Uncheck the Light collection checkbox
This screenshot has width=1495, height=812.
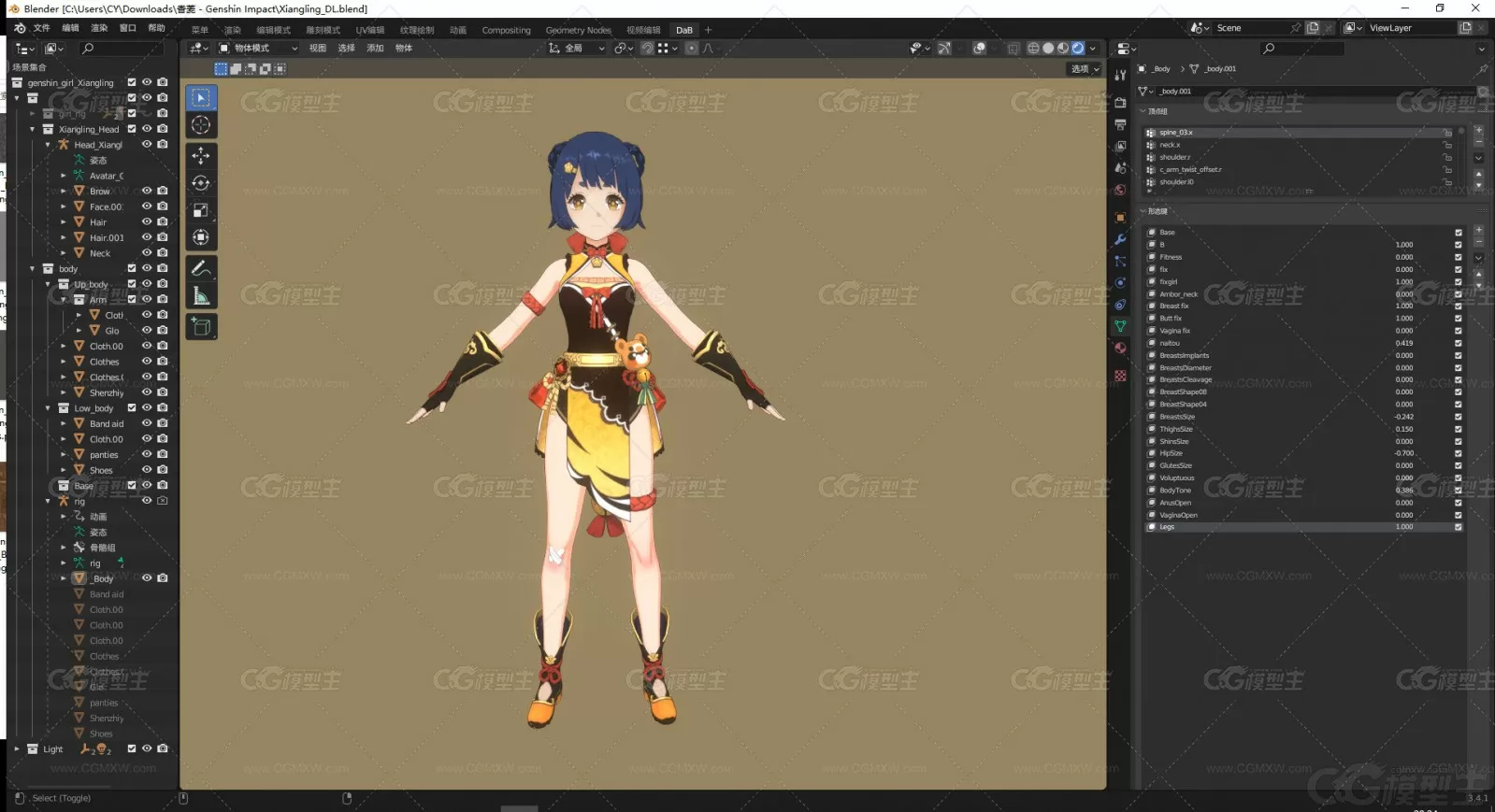click(x=132, y=748)
